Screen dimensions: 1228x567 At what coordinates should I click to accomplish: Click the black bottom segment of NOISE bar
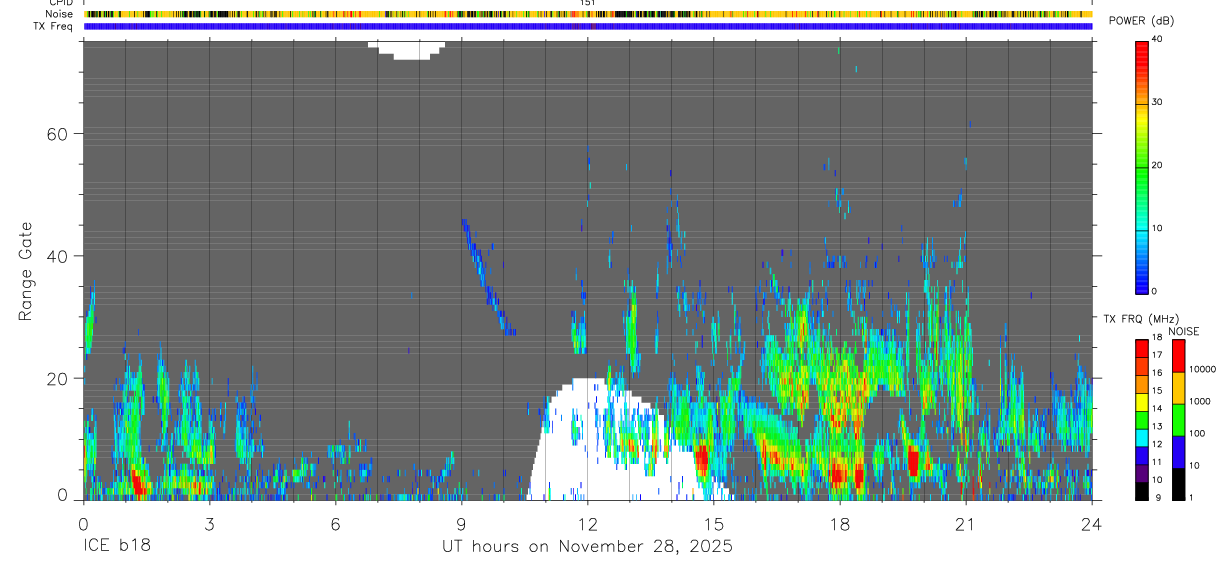point(1178,484)
